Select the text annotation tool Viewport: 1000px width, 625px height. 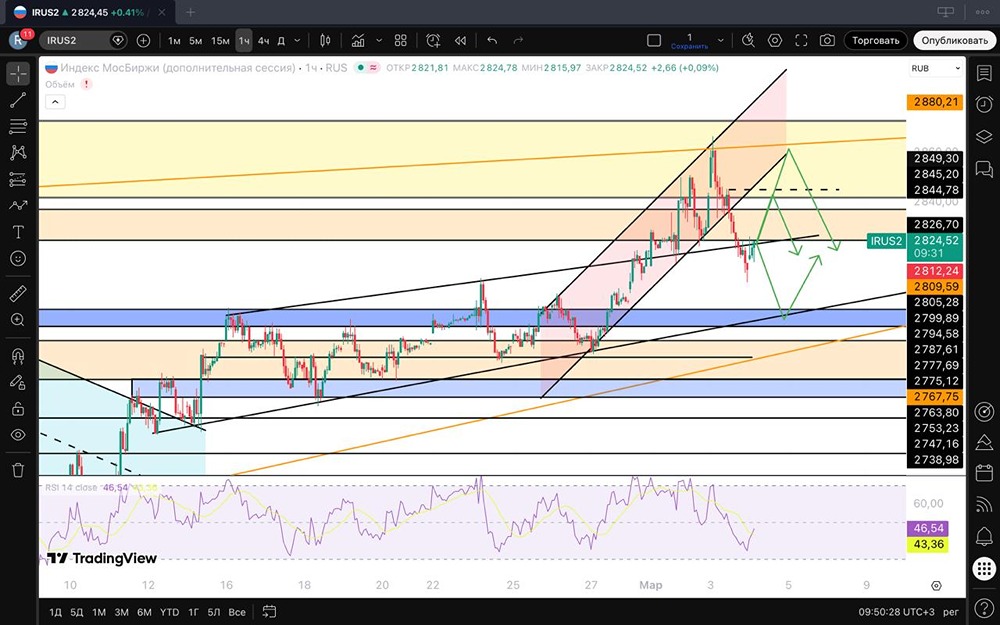click(18, 232)
